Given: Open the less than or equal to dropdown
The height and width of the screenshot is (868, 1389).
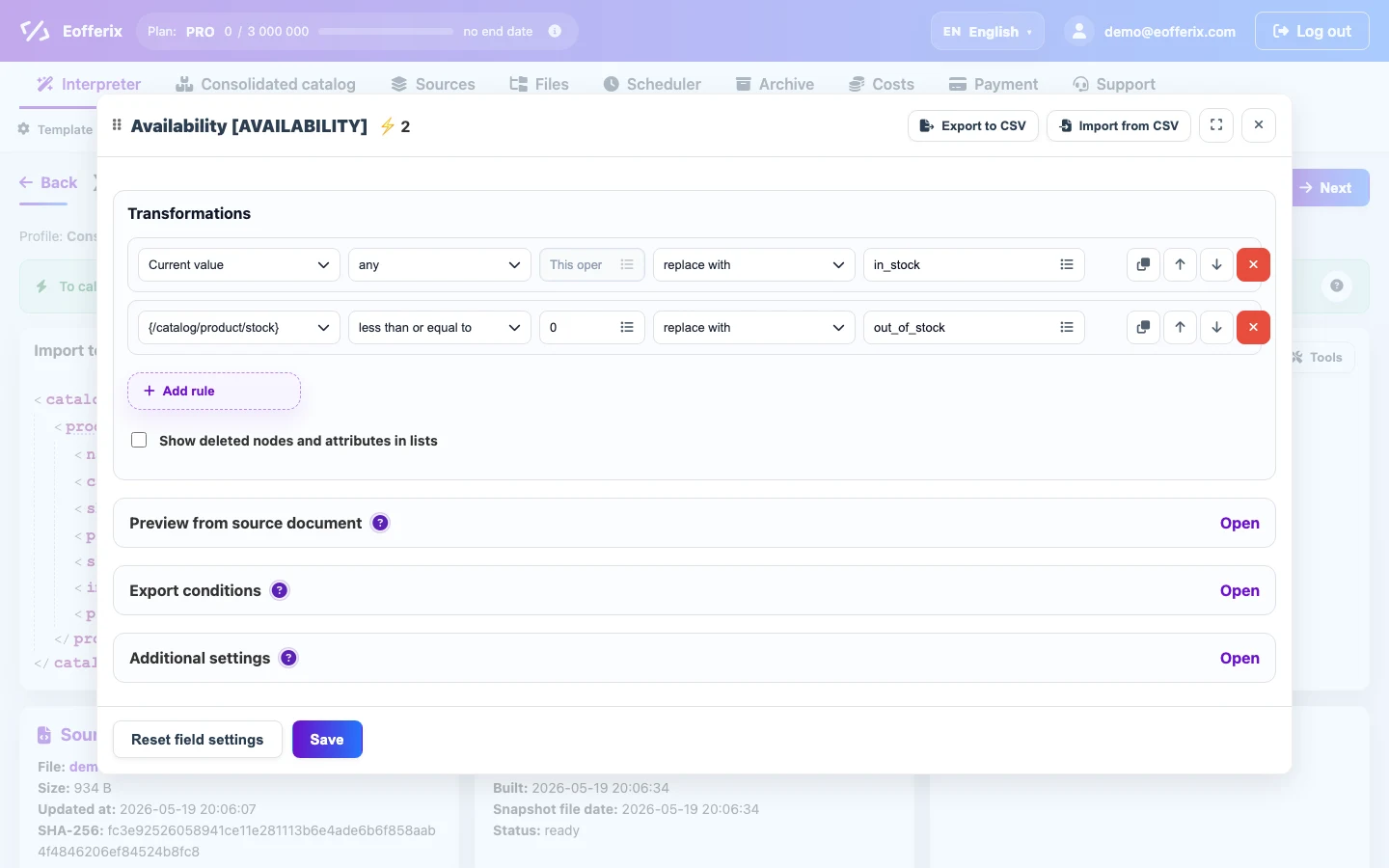Looking at the screenshot, I should pos(440,327).
